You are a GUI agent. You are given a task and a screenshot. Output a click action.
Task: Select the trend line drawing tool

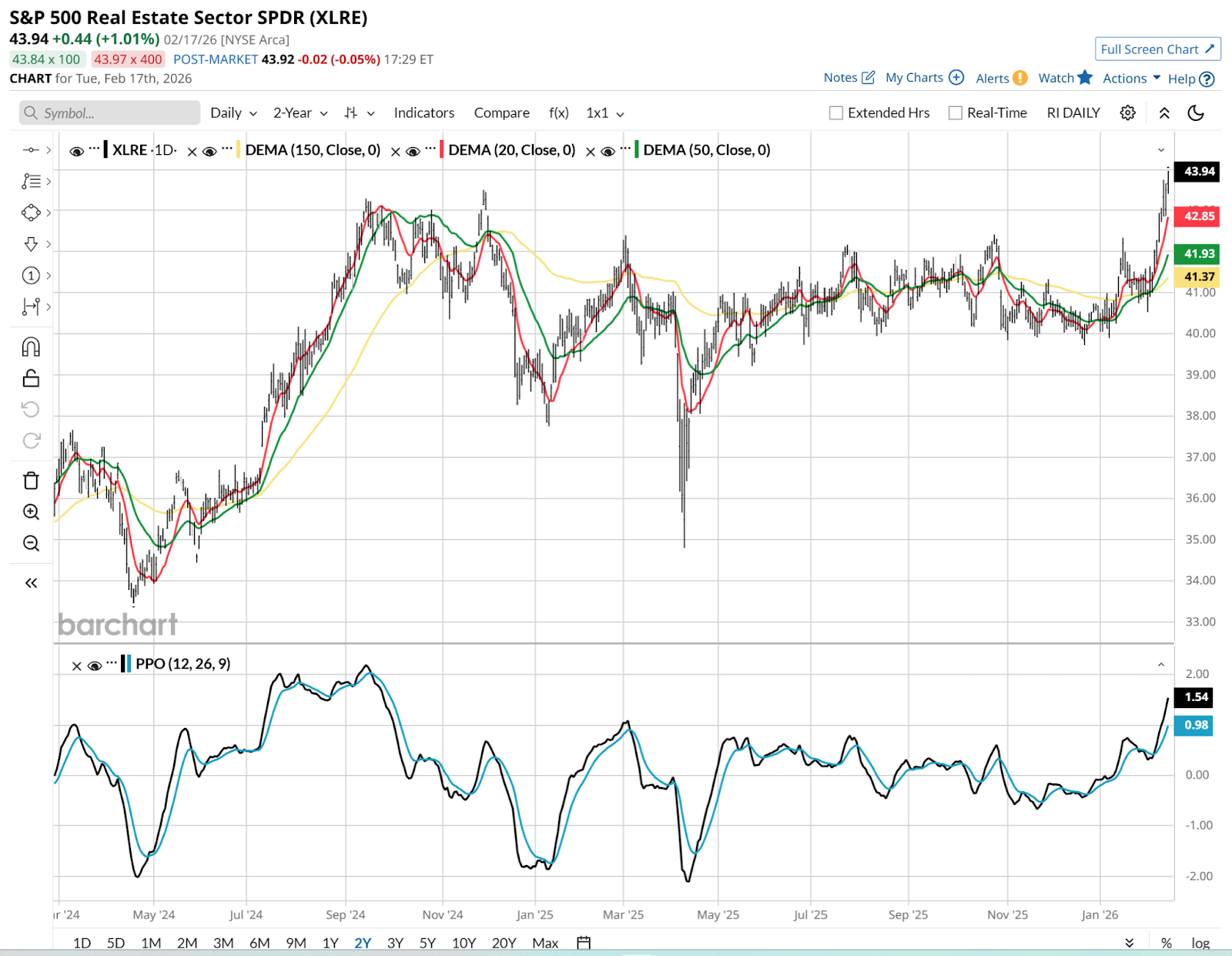point(31,149)
